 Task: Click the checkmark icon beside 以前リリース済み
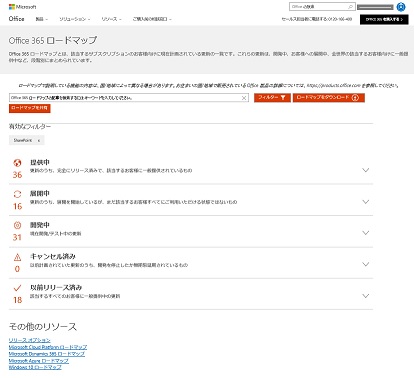17,288
